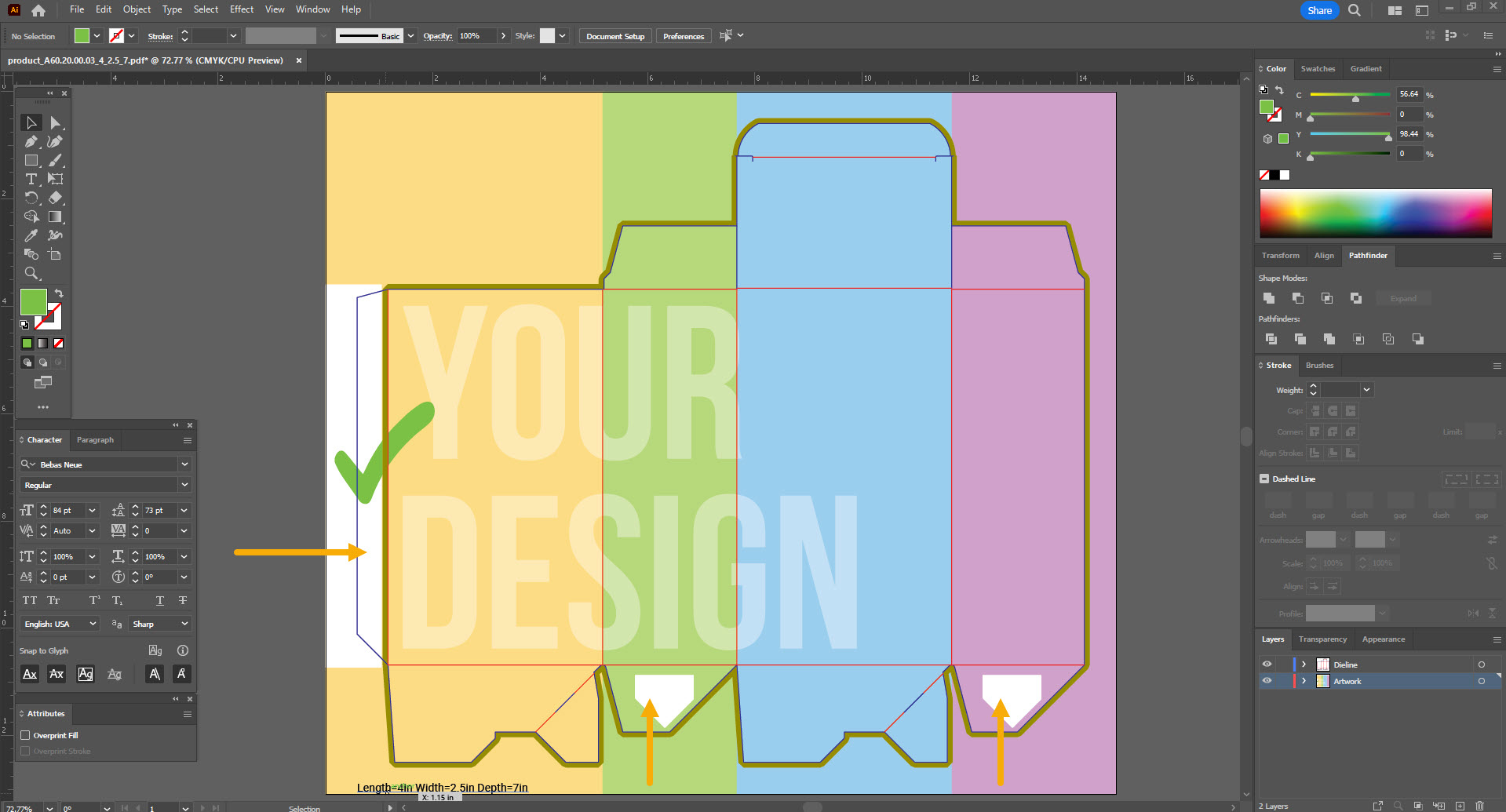Click the Crop pathfinder icon
This screenshot has height=812, width=1506.
[1358, 339]
